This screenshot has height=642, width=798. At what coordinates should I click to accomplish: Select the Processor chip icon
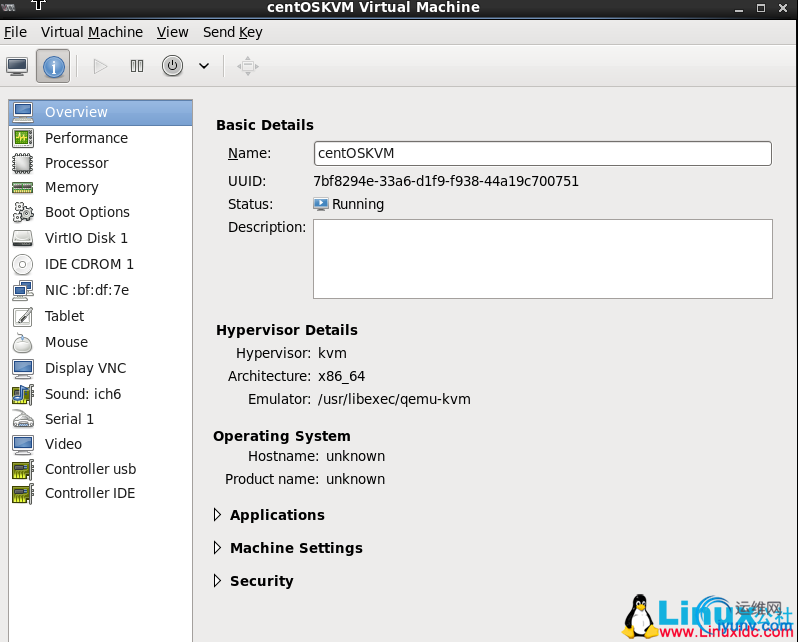(x=23, y=163)
